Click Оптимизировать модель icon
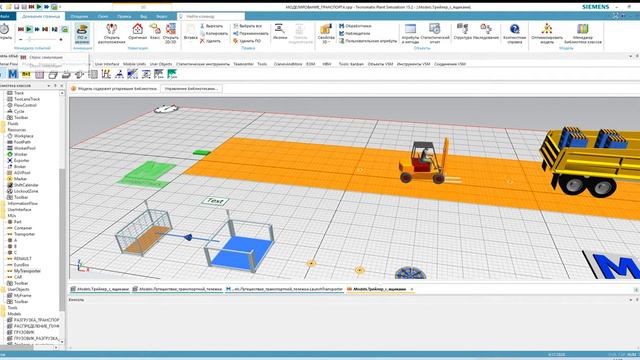This screenshot has height=360, width=640. (x=547, y=33)
